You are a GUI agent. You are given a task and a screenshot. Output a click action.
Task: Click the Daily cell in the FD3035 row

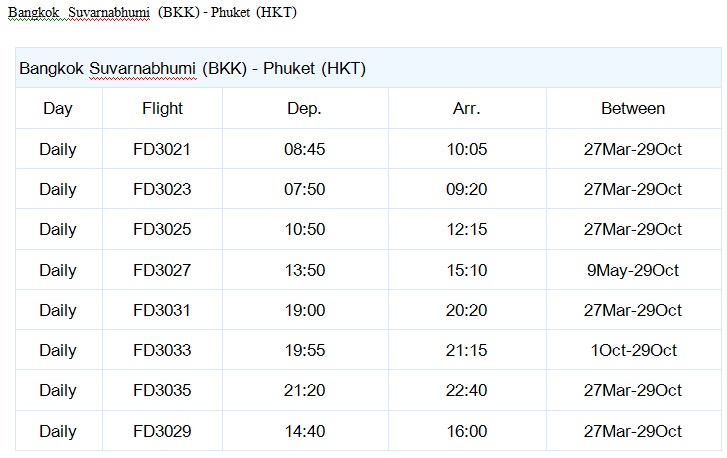(58, 390)
